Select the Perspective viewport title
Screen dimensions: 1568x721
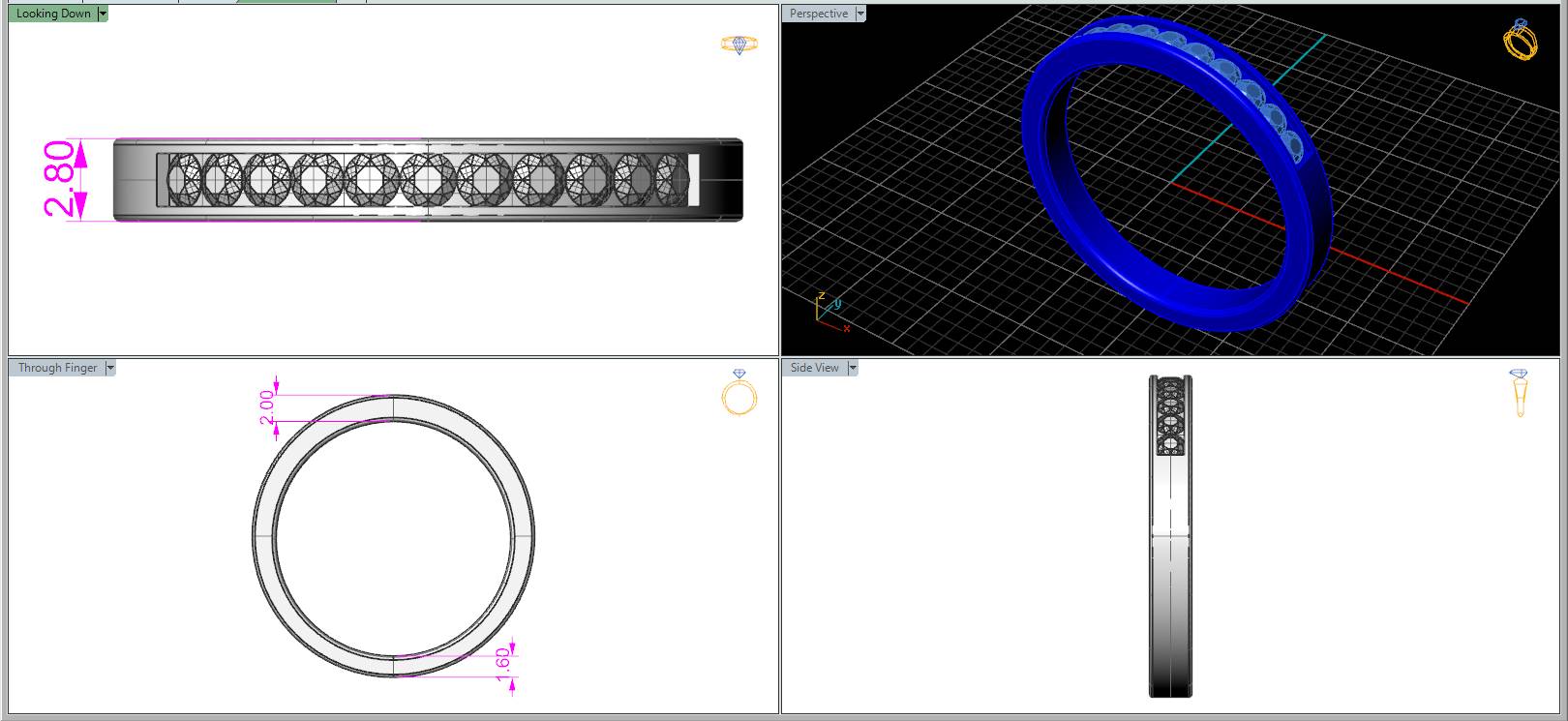click(x=819, y=14)
